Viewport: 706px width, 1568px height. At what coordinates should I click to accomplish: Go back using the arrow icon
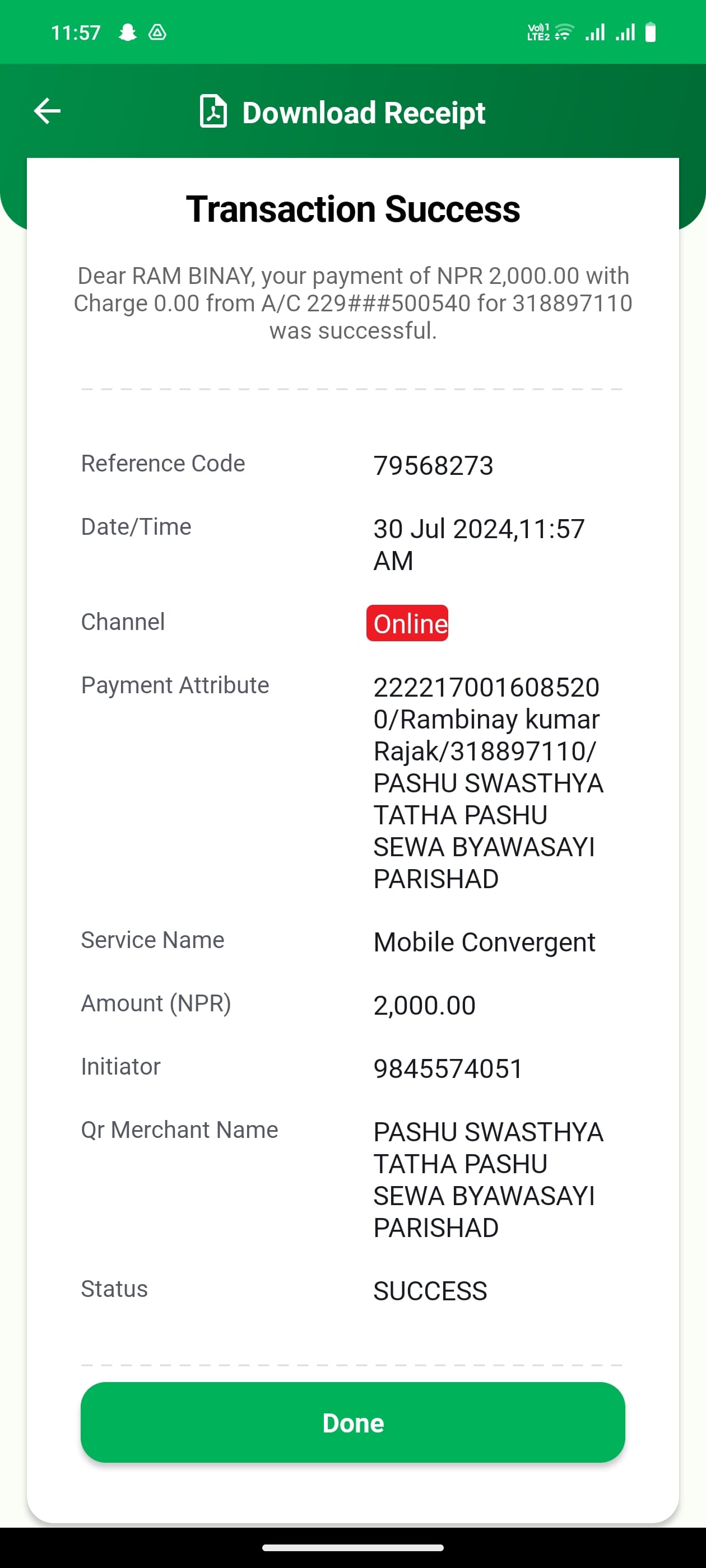[x=47, y=111]
